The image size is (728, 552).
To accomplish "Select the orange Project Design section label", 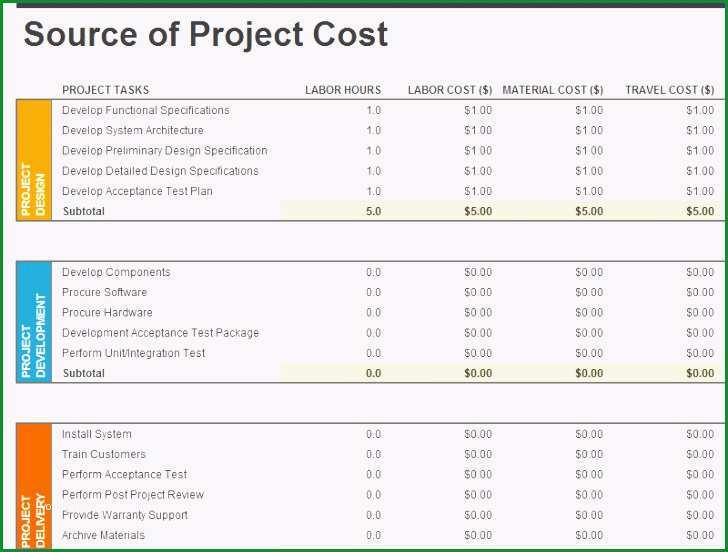I will click(x=34, y=160).
